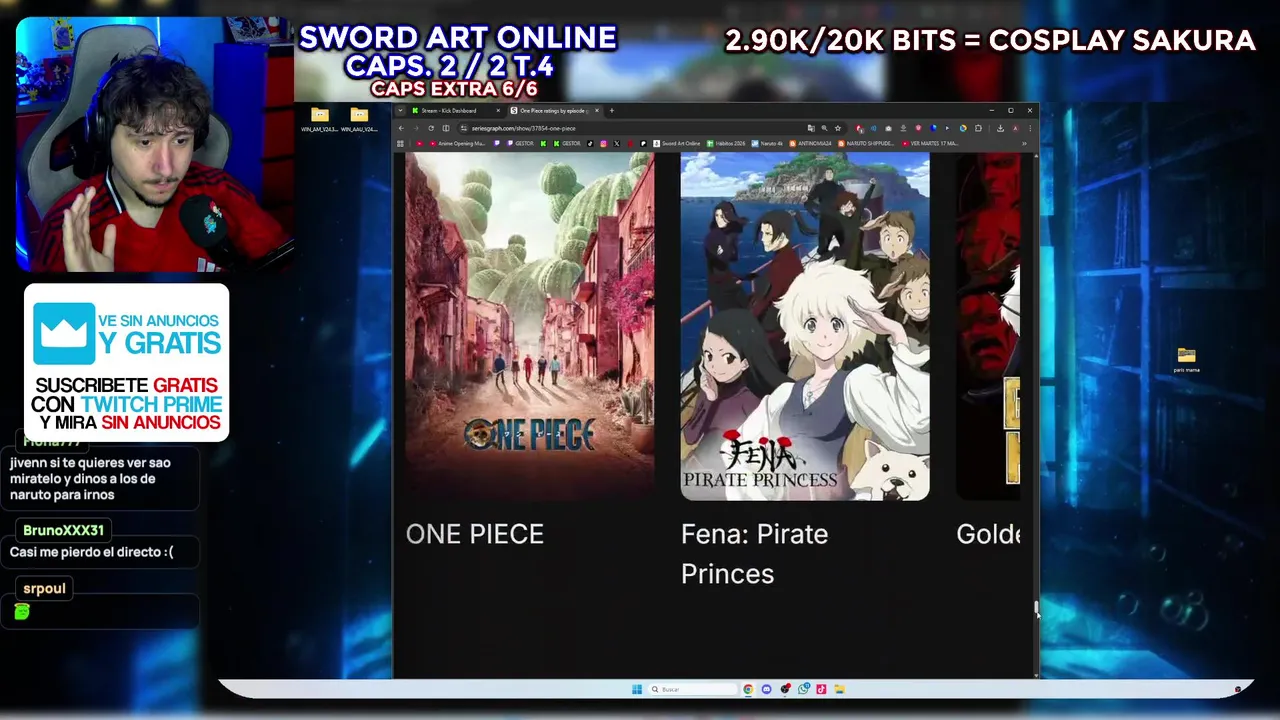This screenshot has height=720, width=1280.
Task: Show hidden bookmarks via the overflow chevron
Action: (1024, 143)
